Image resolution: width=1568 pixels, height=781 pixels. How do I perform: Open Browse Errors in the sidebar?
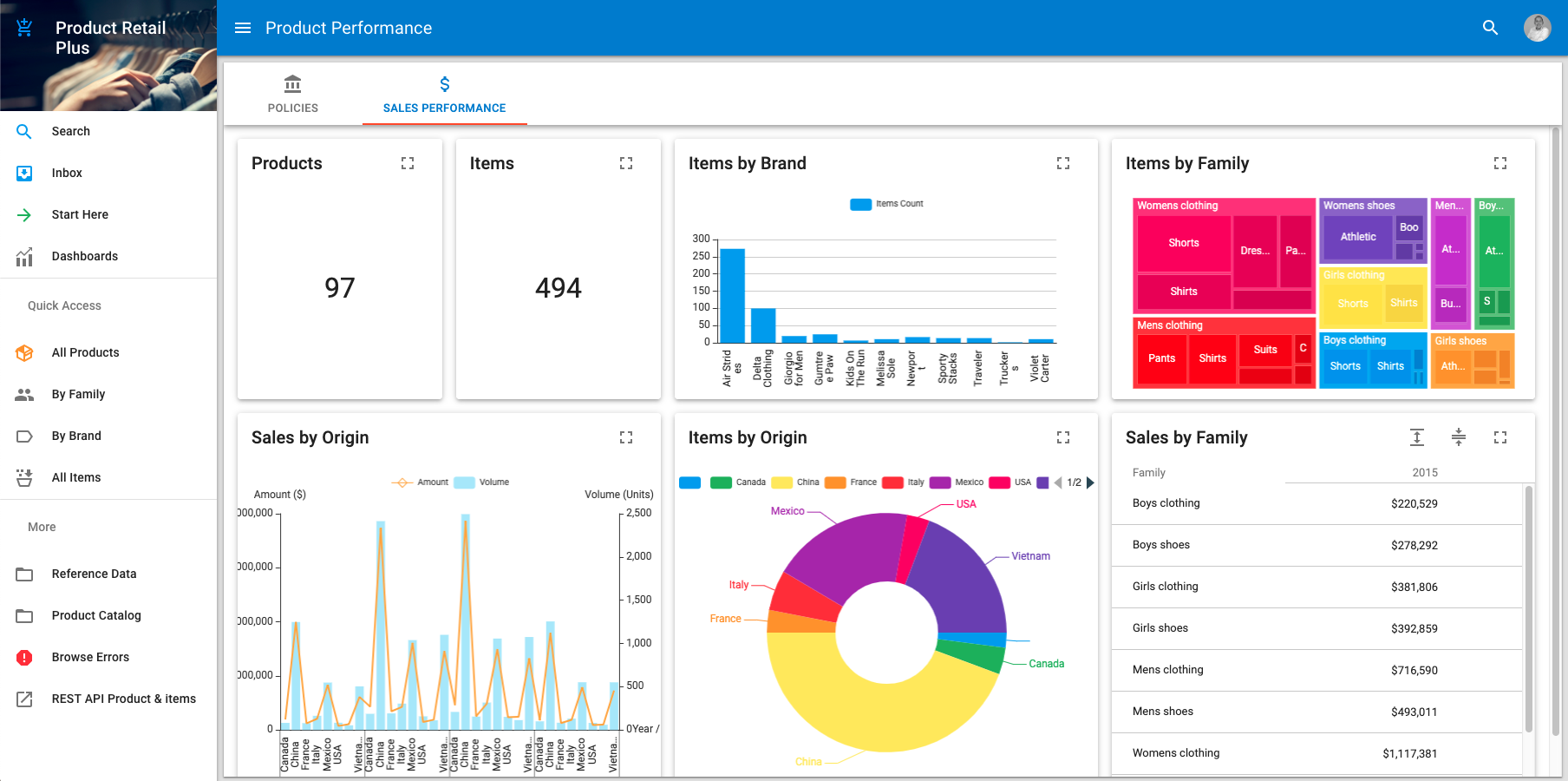90,657
